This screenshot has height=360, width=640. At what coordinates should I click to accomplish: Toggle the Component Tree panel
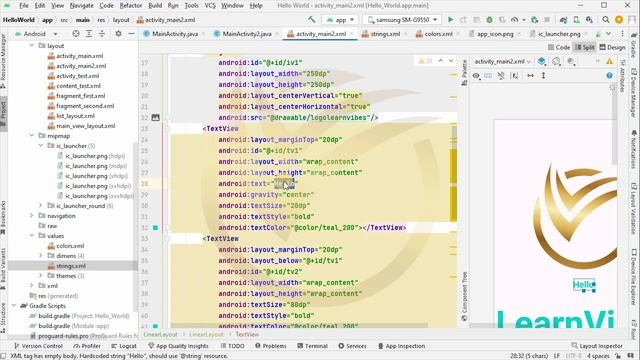[x=464, y=297]
